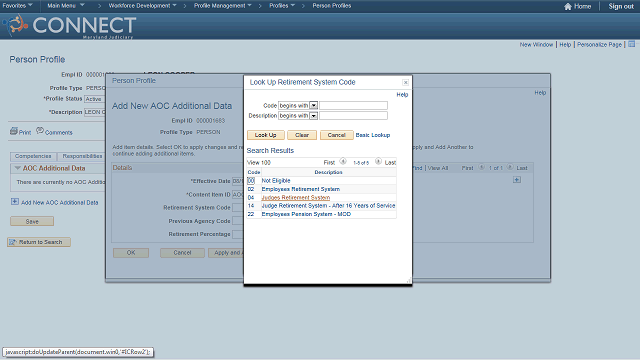This screenshot has width=640, height=360.
Task: Click the next results arrow in Search Results
Action: (378, 162)
